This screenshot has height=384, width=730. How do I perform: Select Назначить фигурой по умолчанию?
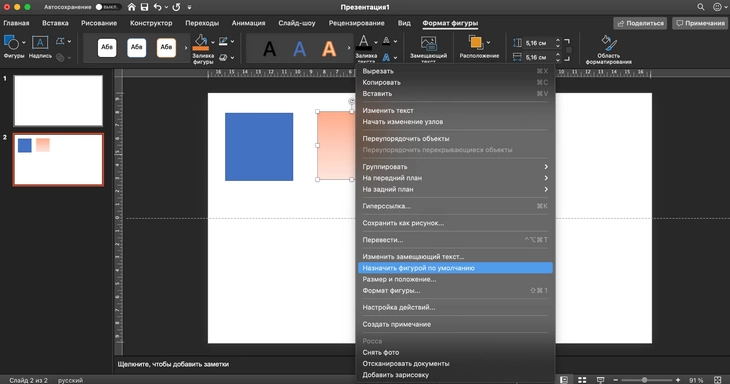click(455, 268)
